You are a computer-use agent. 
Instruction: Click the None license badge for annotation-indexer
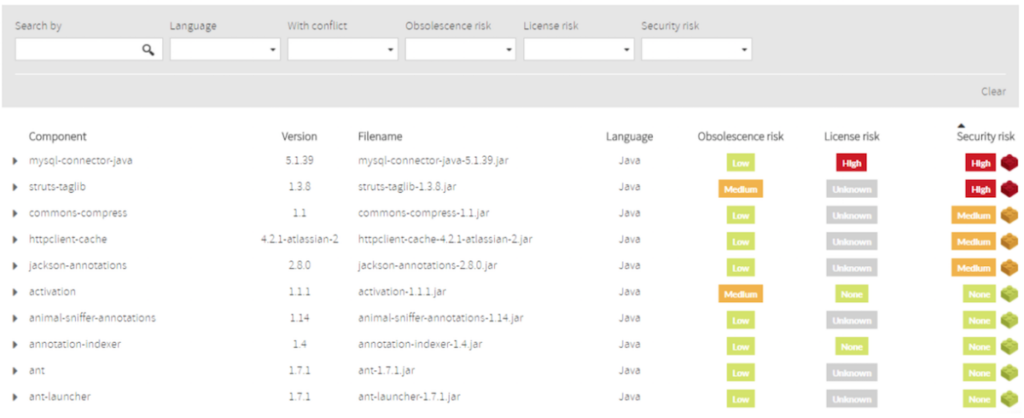tap(852, 346)
